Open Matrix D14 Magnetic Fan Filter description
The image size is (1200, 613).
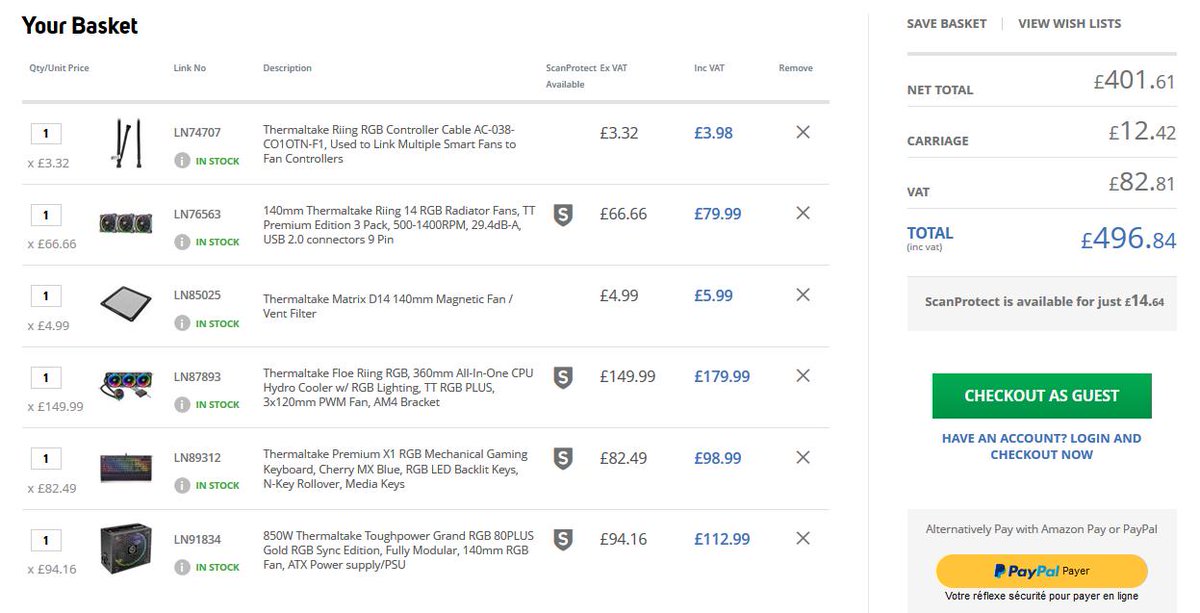[x=387, y=306]
